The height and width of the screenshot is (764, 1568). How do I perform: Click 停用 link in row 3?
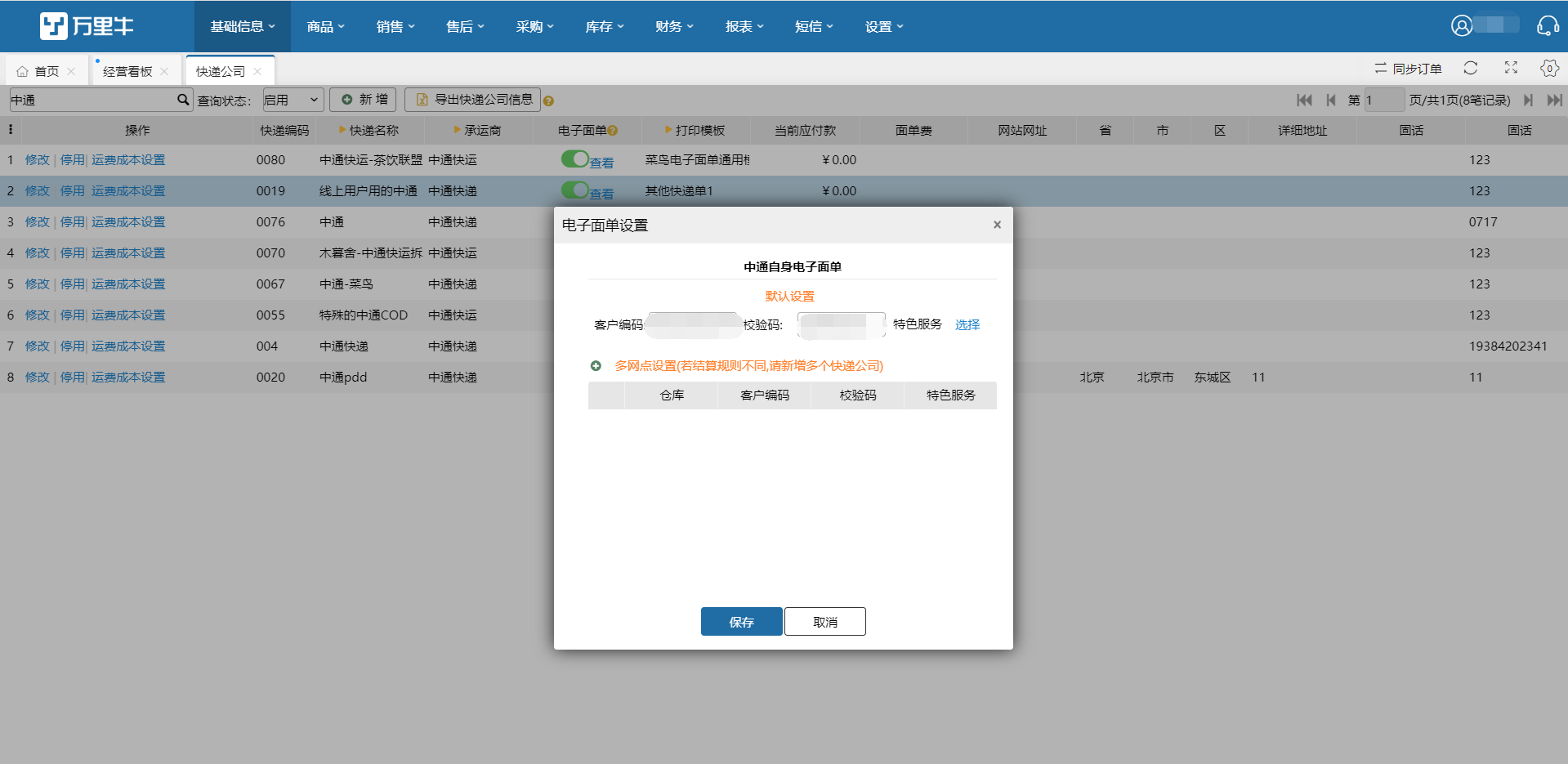click(x=72, y=221)
